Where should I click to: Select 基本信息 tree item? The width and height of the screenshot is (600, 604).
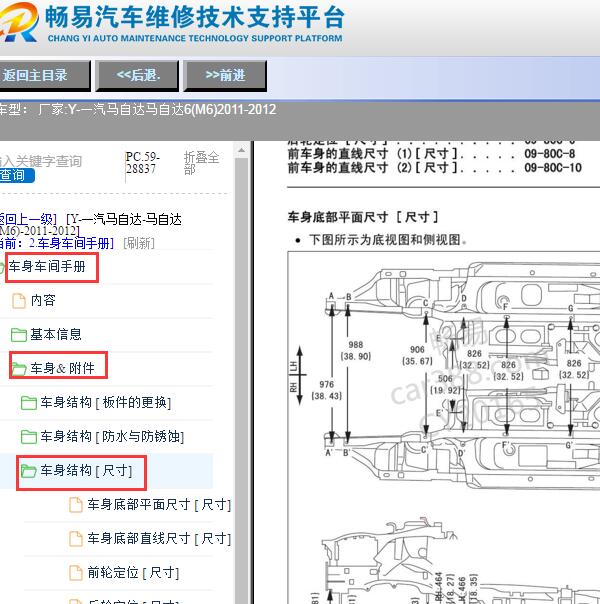tap(56, 334)
